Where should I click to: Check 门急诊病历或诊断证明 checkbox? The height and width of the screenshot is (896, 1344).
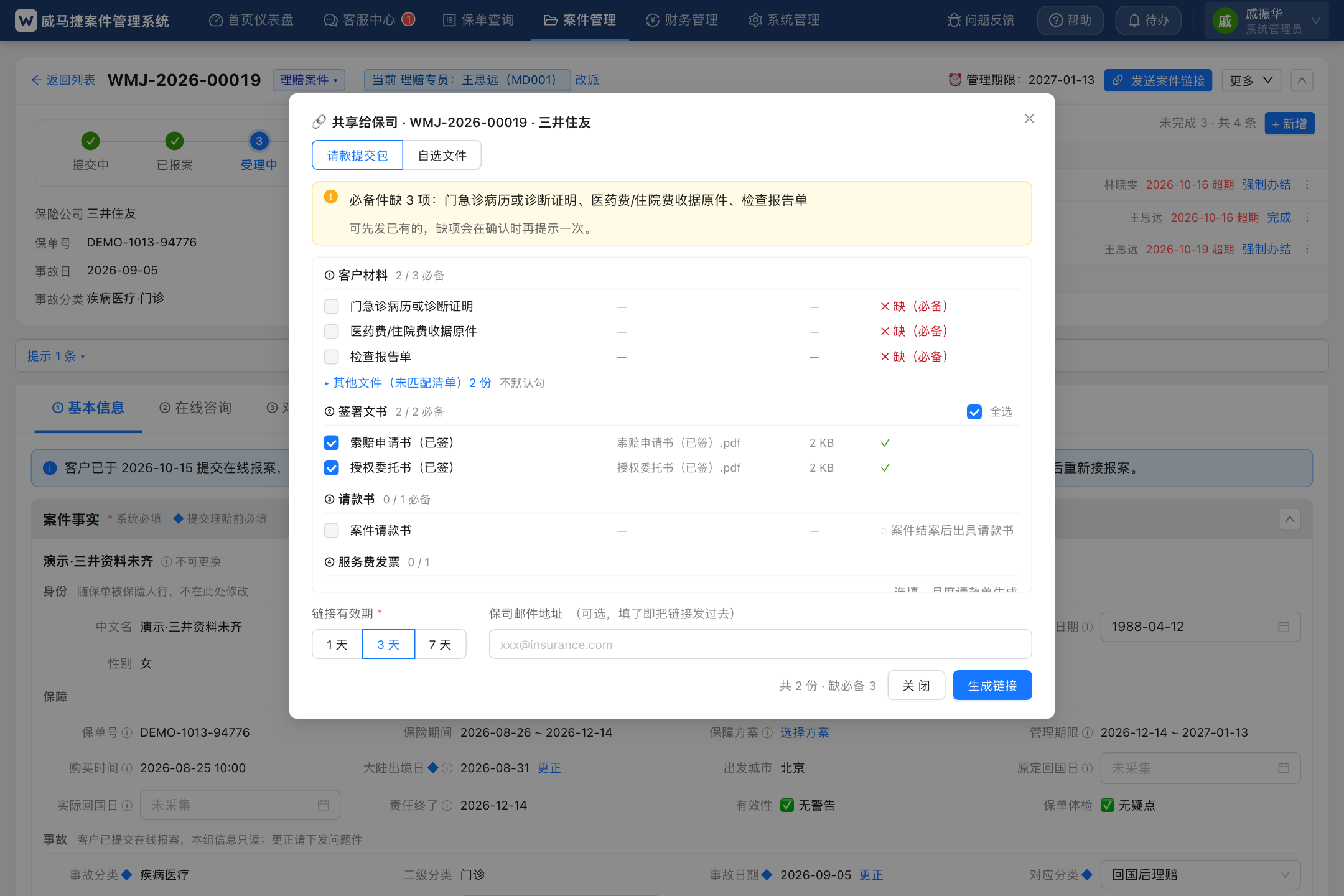click(x=332, y=306)
